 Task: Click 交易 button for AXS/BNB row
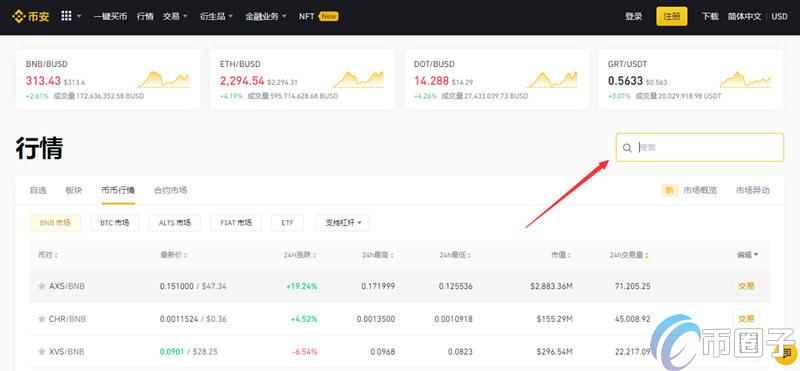(x=746, y=286)
